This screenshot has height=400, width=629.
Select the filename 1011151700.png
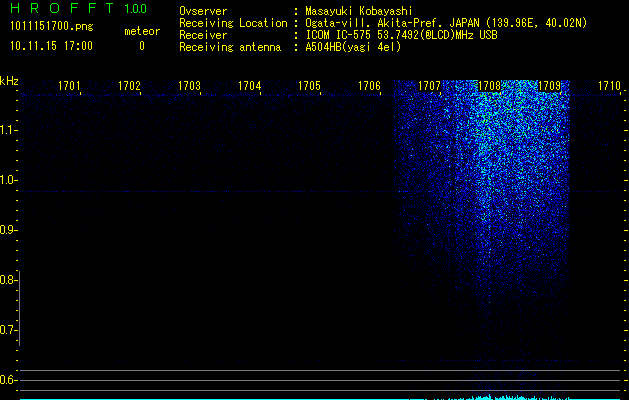pos(51,27)
